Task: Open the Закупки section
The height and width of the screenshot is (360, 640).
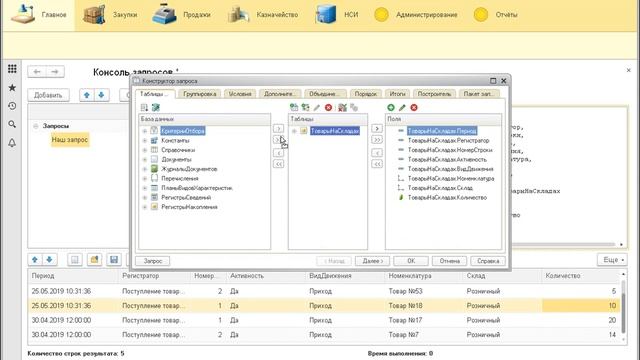Action: pos(110,15)
